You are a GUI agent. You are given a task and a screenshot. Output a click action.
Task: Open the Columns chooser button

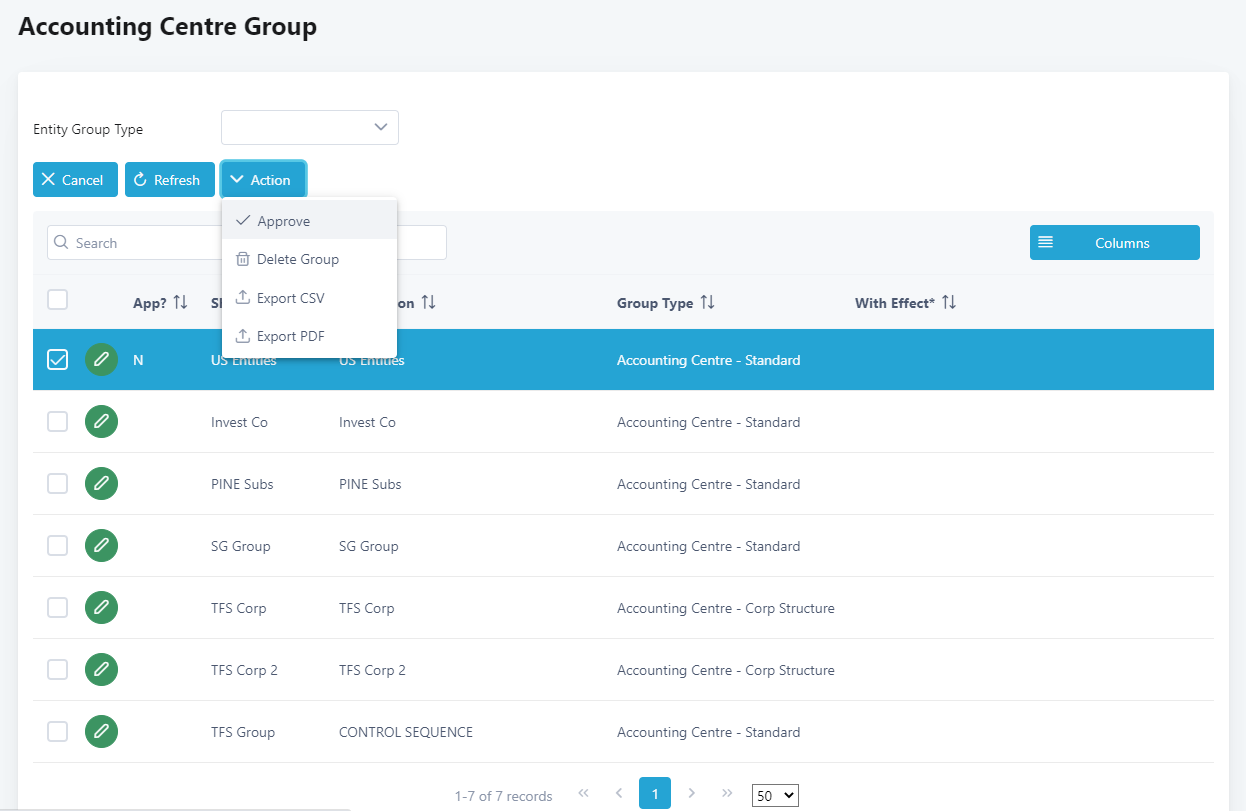pyautogui.click(x=1114, y=243)
